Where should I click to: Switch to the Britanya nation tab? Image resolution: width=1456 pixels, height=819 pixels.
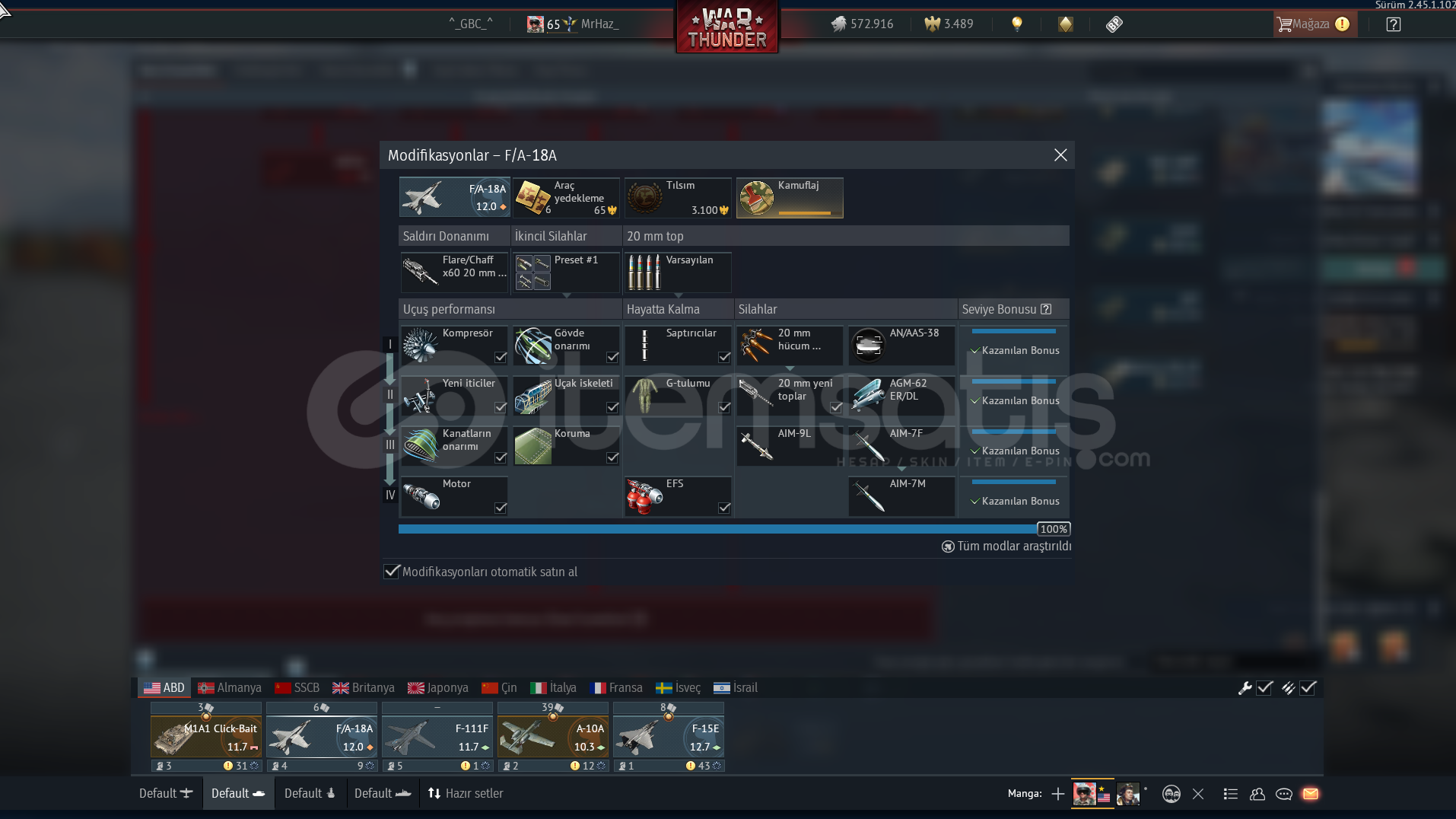(x=364, y=688)
